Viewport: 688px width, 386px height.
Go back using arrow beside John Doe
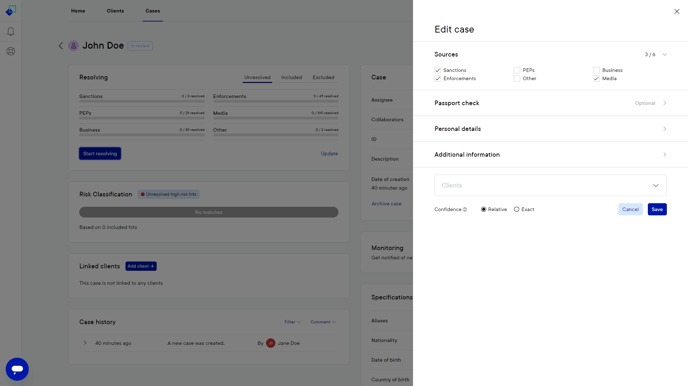[x=61, y=46]
